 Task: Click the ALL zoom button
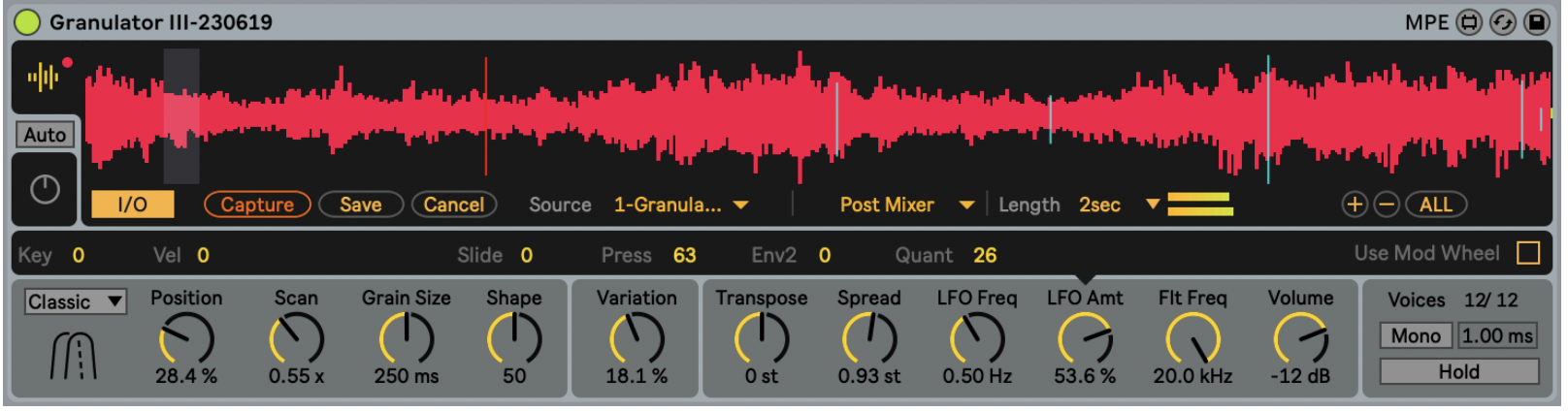coord(1436,205)
